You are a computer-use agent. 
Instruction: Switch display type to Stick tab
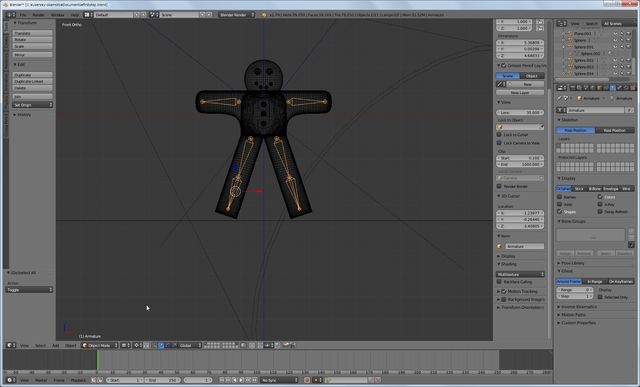click(579, 189)
